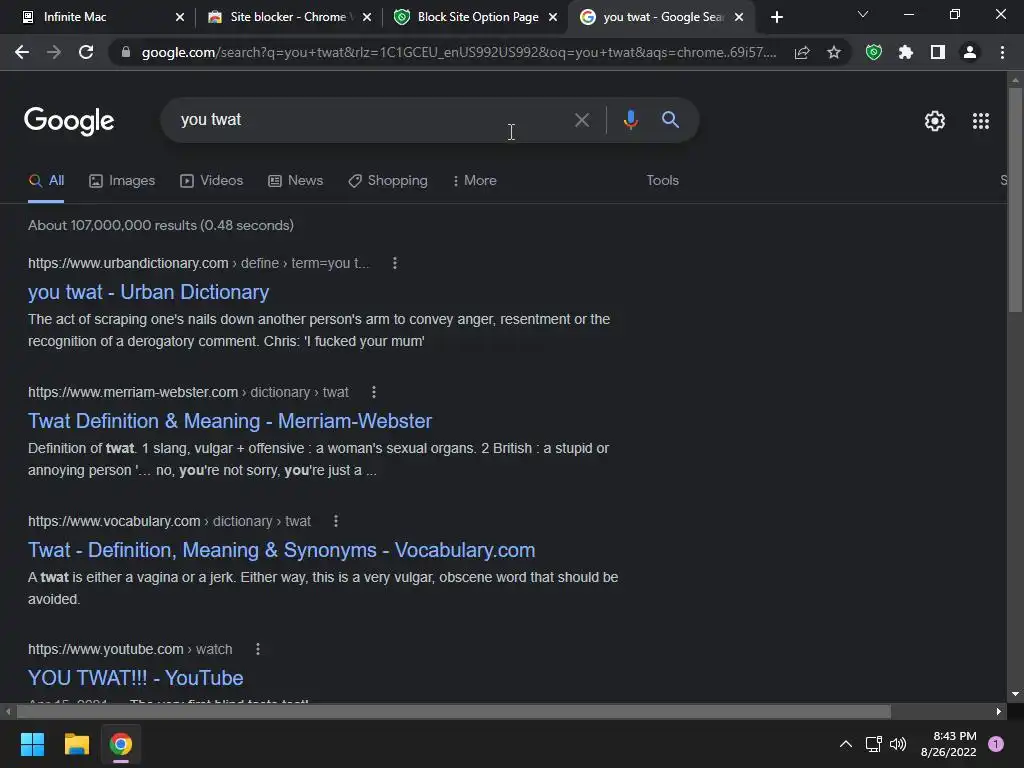Viewport: 1024px width, 768px height.
Task: Click the scroll right arrow
Action: [x=999, y=711]
